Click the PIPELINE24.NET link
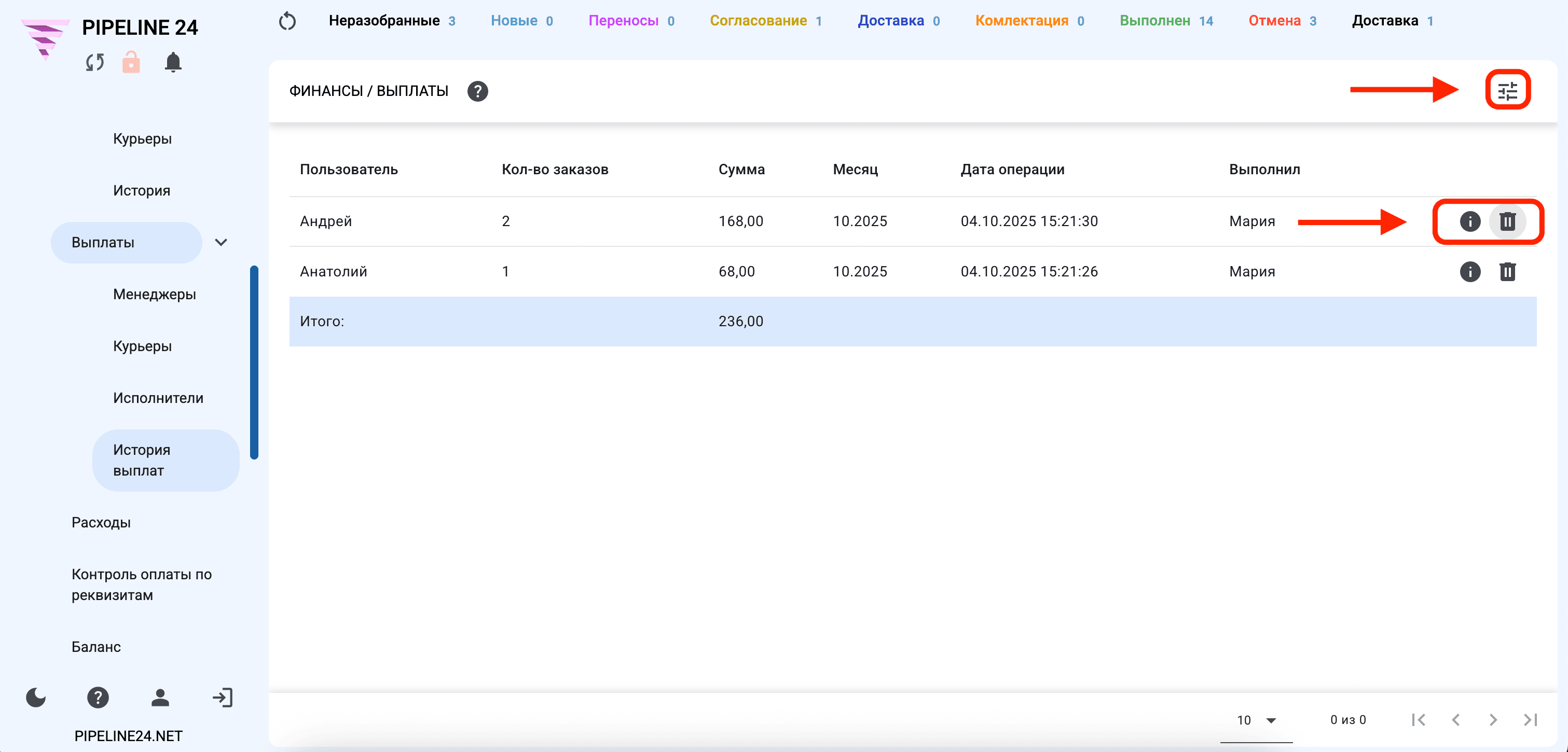The width and height of the screenshot is (1568, 752). coord(129,735)
